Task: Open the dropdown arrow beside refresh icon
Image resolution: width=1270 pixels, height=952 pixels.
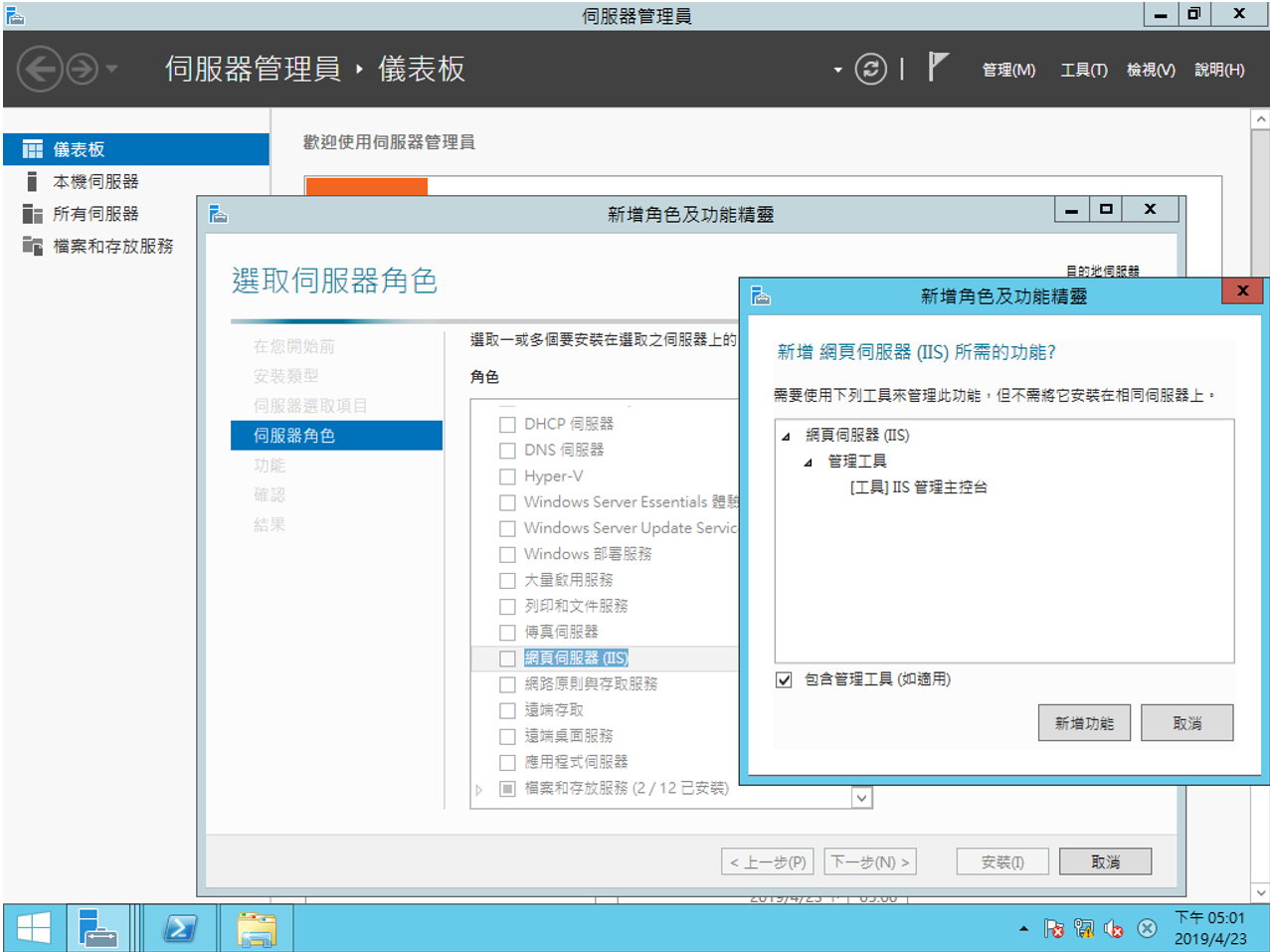Action: [837, 70]
